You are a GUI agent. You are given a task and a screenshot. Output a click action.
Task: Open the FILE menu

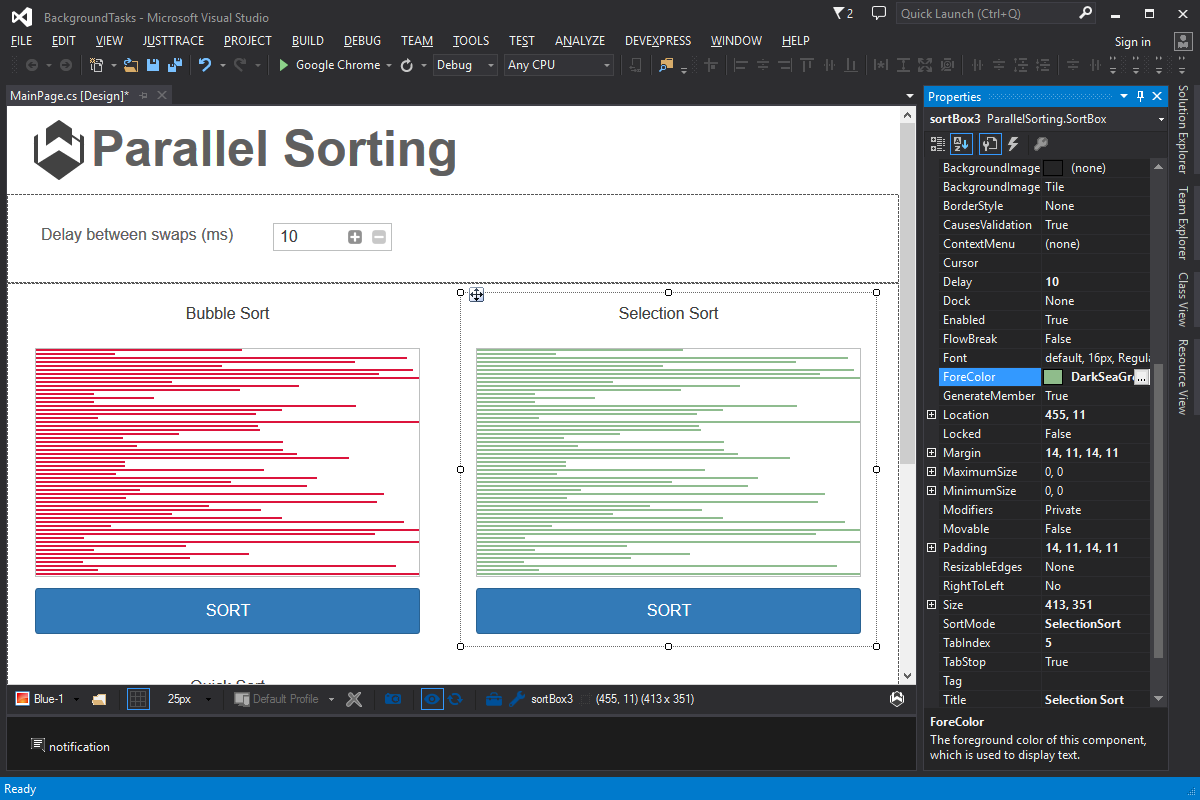(22, 41)
